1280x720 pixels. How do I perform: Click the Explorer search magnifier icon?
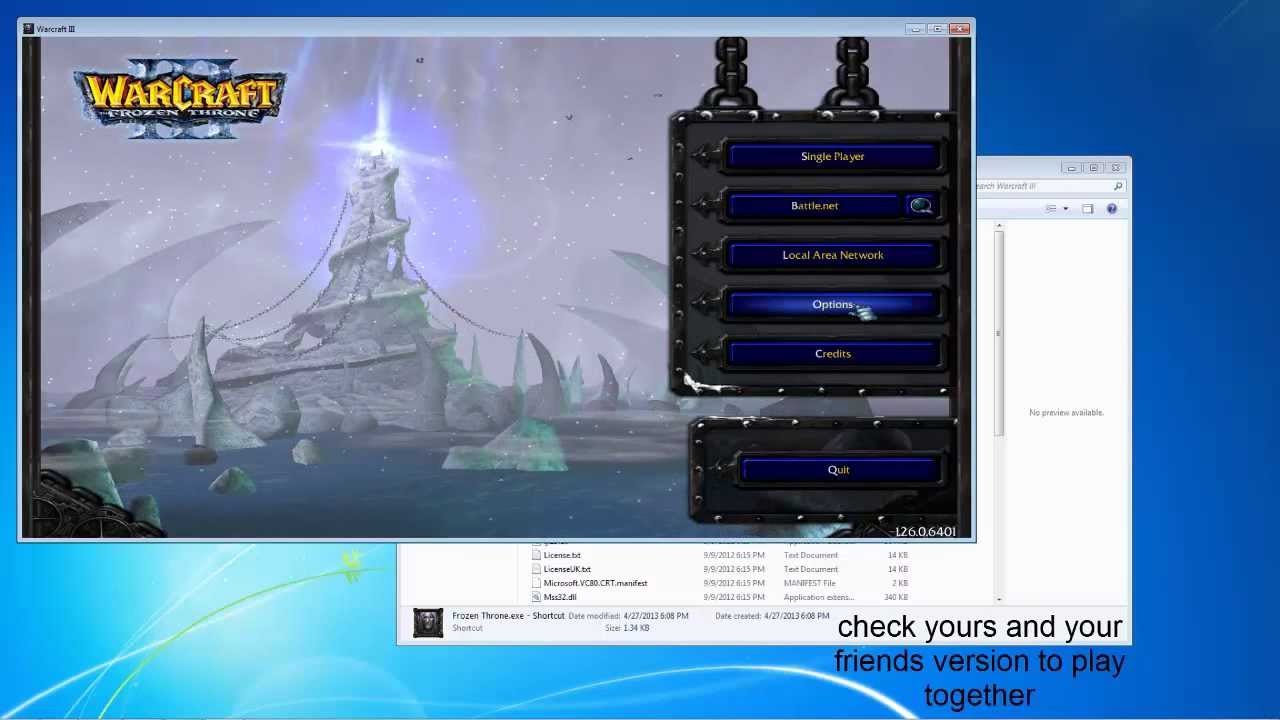tap(1118, 186)
